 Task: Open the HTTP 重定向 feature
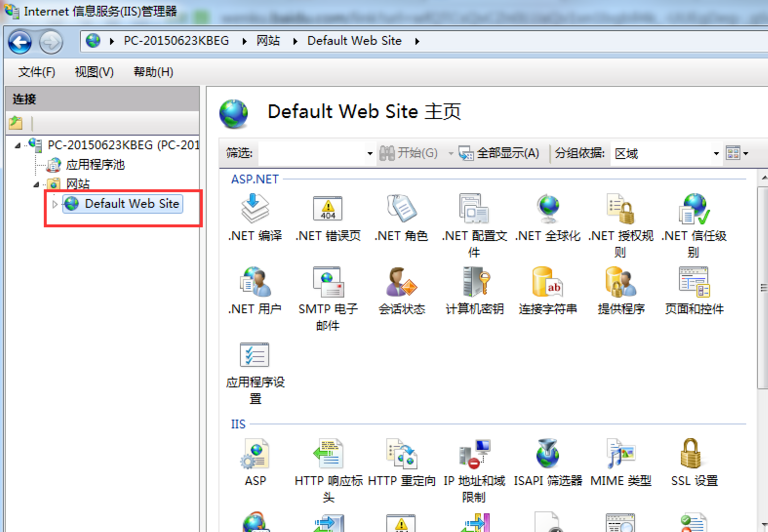click(x=401, y=454)
